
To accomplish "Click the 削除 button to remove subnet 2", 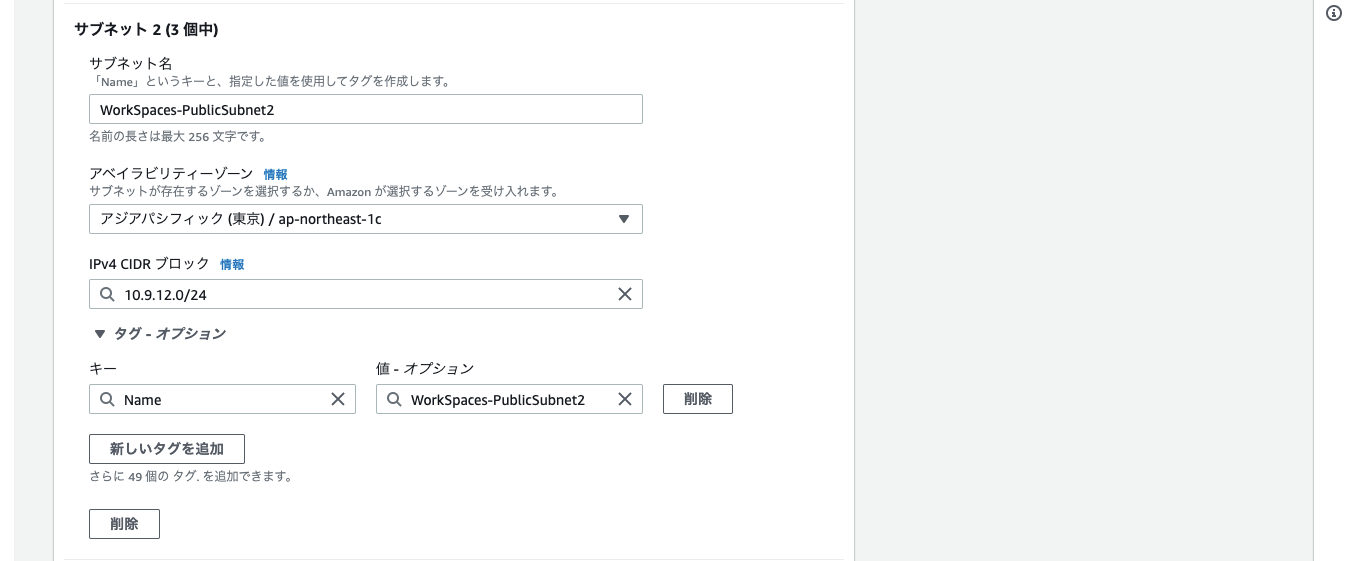I will pyautogui.click(x=124, y=524).
